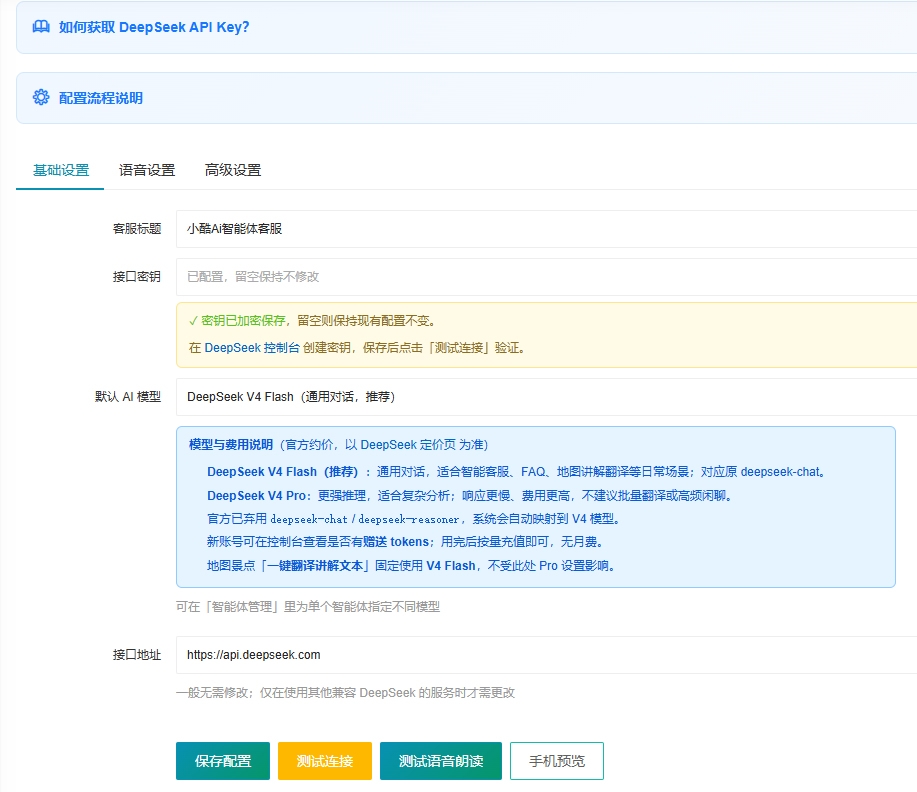Open the 默认 AI 模型 dropdown
Screen dimensions: 917x792
(x=546, y=397)
